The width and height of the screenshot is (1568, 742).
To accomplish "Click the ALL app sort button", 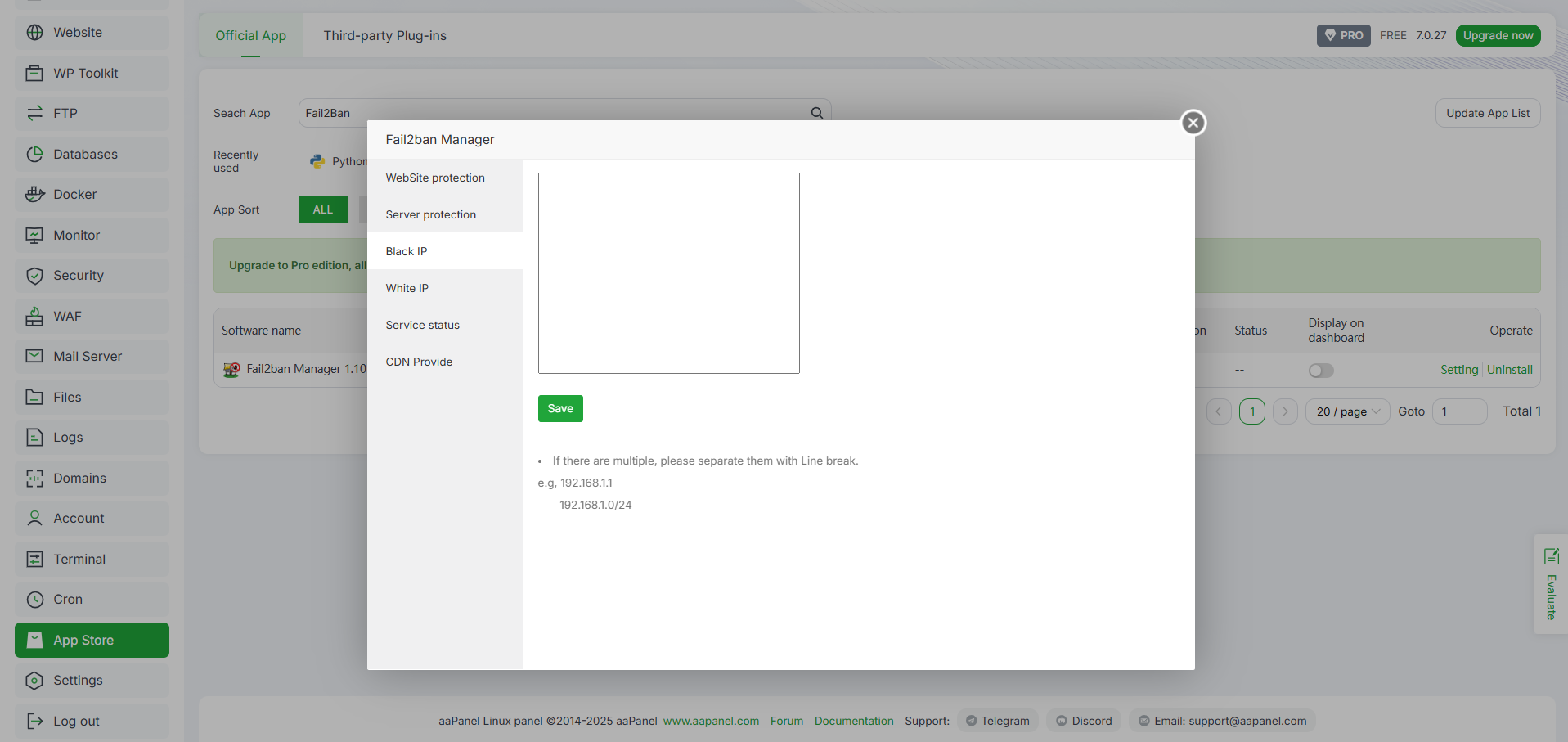I will point(323,209).
